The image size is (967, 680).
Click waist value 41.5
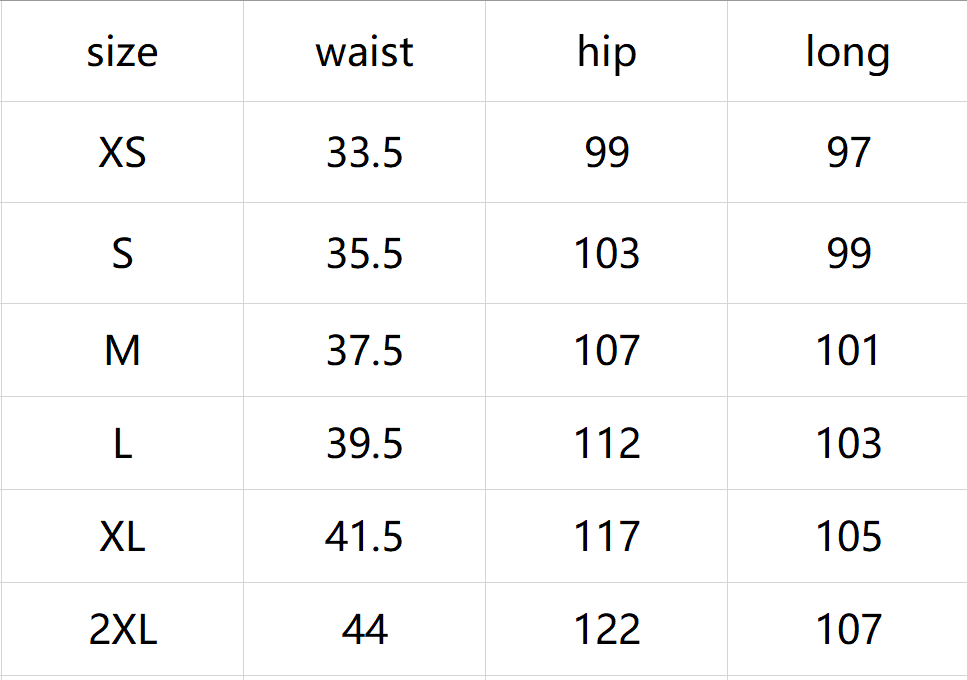364,537
